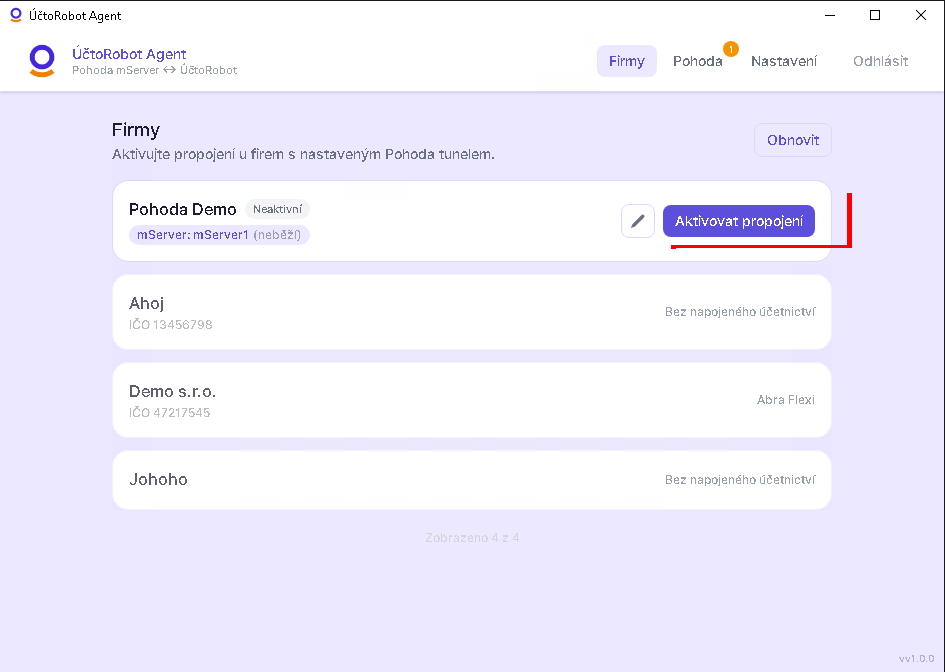Click the ÚčtoRobot logo in the header
This screenshot has width=945, height=672.
[42, 61]
